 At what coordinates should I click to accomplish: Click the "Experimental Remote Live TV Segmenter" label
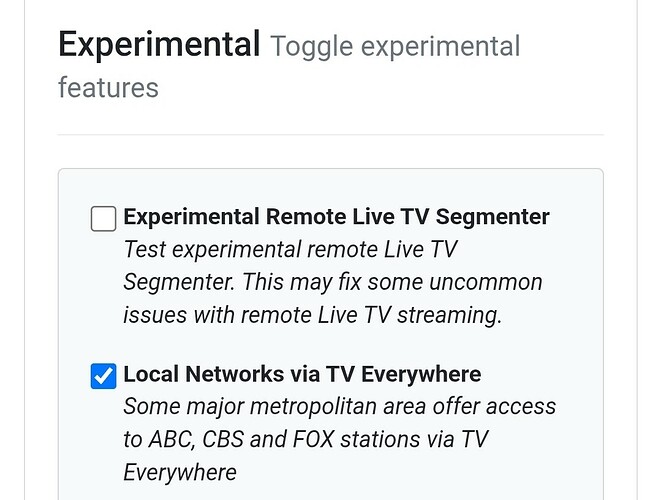tap(336, 217)
